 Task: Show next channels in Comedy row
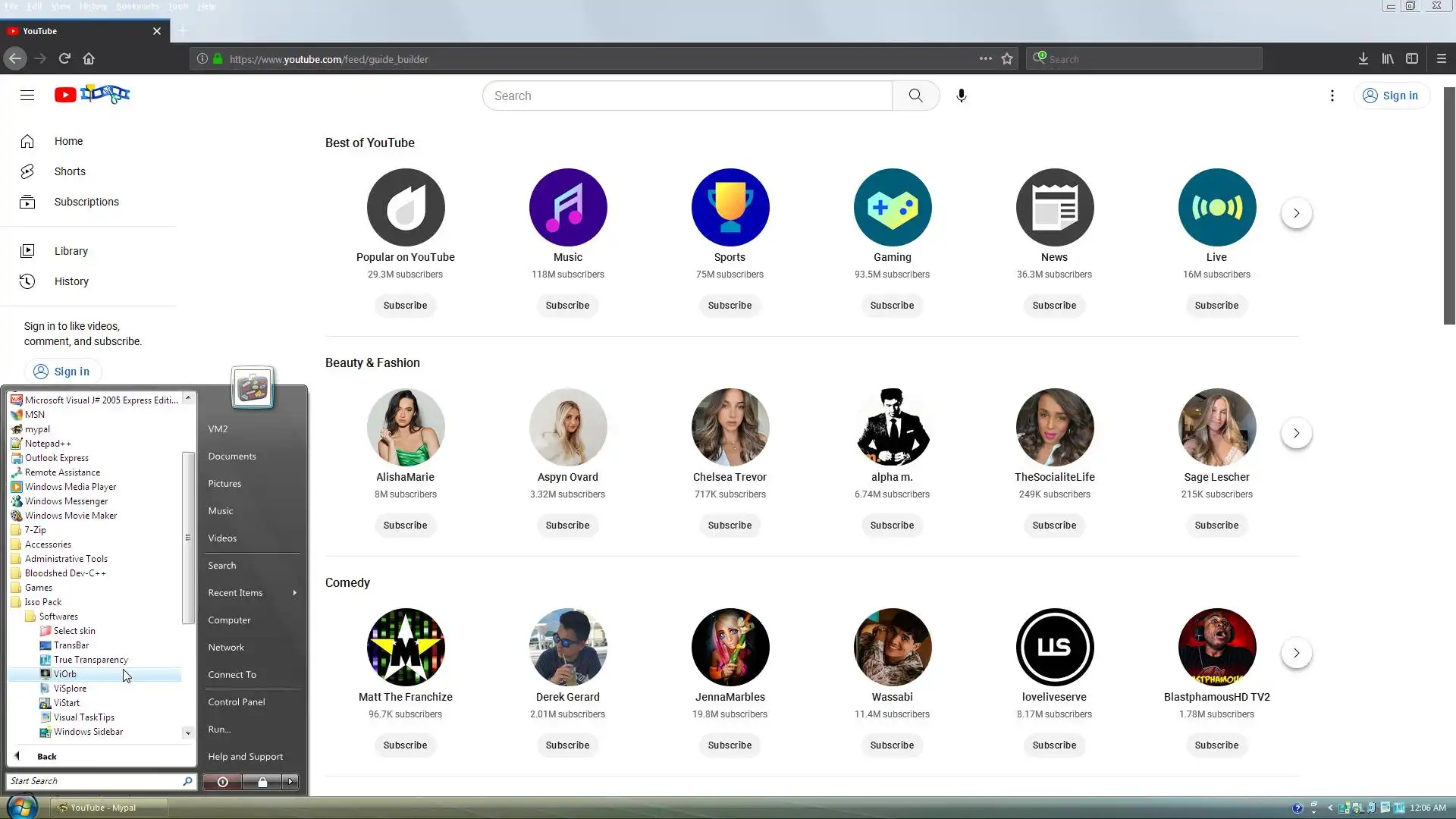1296,653
